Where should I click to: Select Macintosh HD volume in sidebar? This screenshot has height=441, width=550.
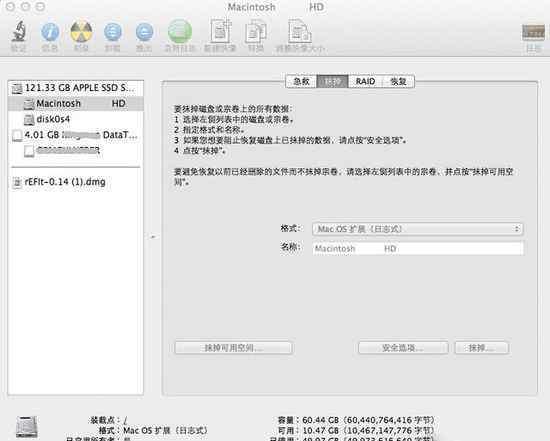75,103
